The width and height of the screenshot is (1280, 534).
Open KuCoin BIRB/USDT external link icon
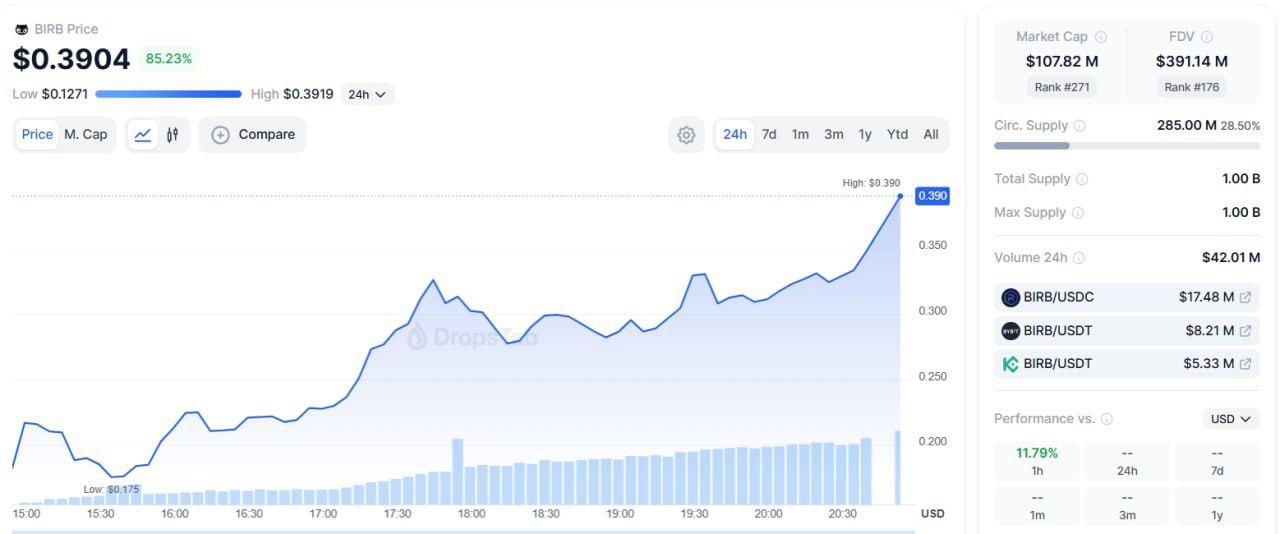1245,364
